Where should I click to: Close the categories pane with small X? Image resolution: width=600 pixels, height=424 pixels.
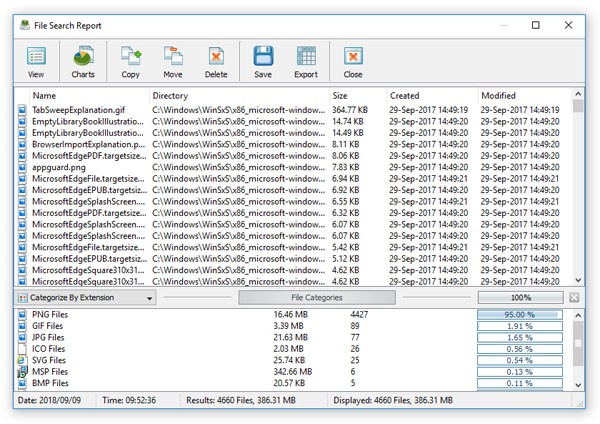coord(574,298)
